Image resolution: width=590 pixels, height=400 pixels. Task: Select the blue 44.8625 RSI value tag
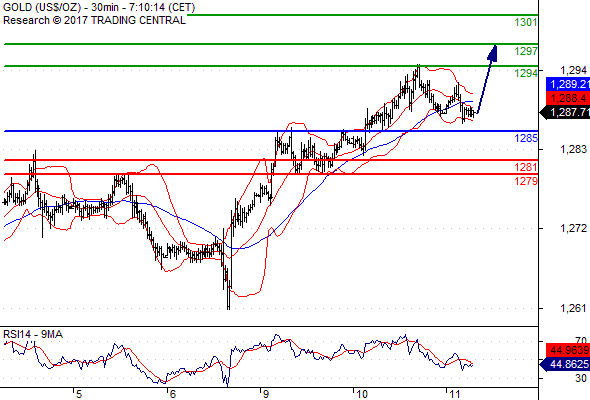click(566, 364)
